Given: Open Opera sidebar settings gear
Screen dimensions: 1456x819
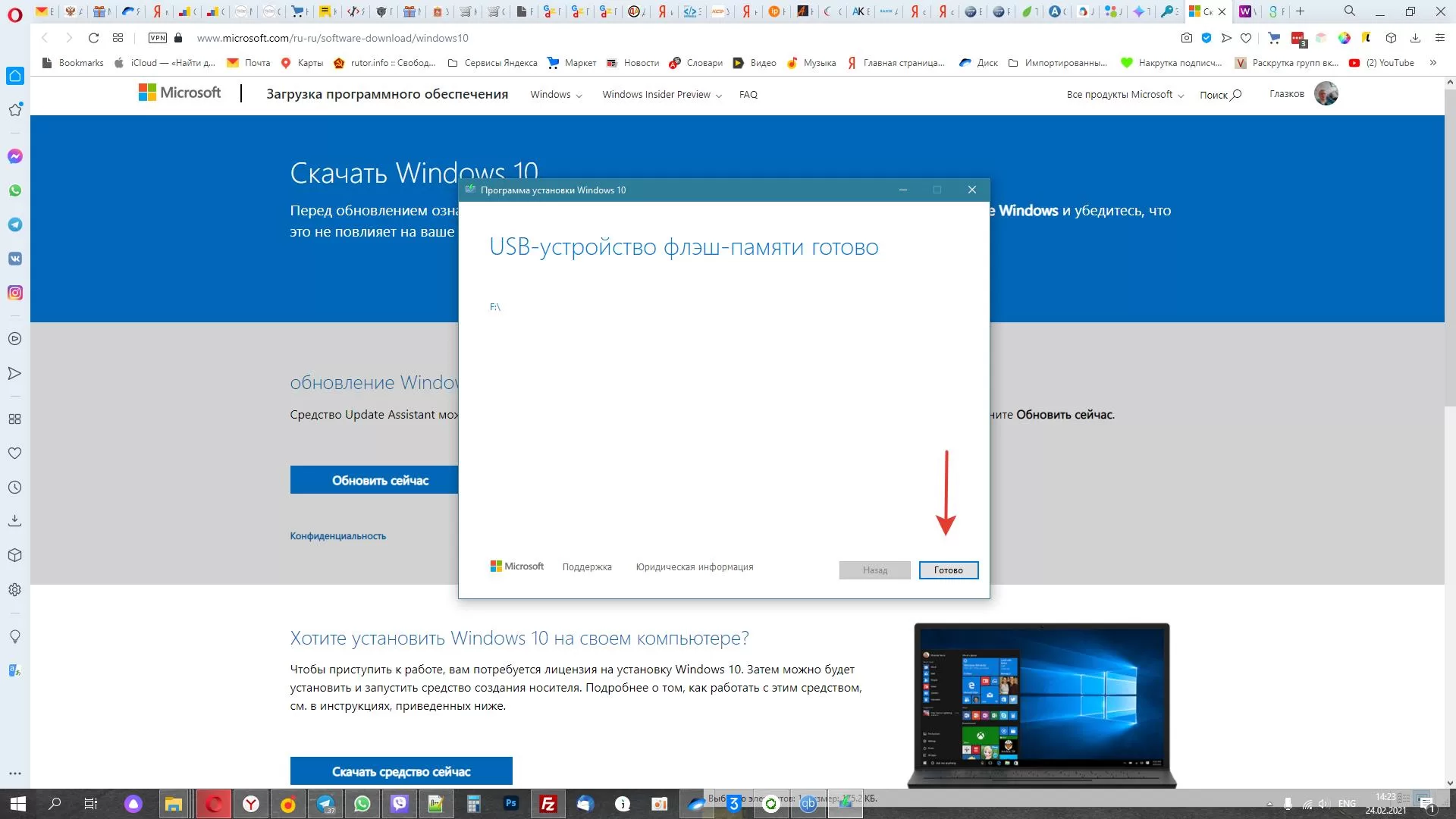Looking at the screenshot, I should (x=15, y=590).
